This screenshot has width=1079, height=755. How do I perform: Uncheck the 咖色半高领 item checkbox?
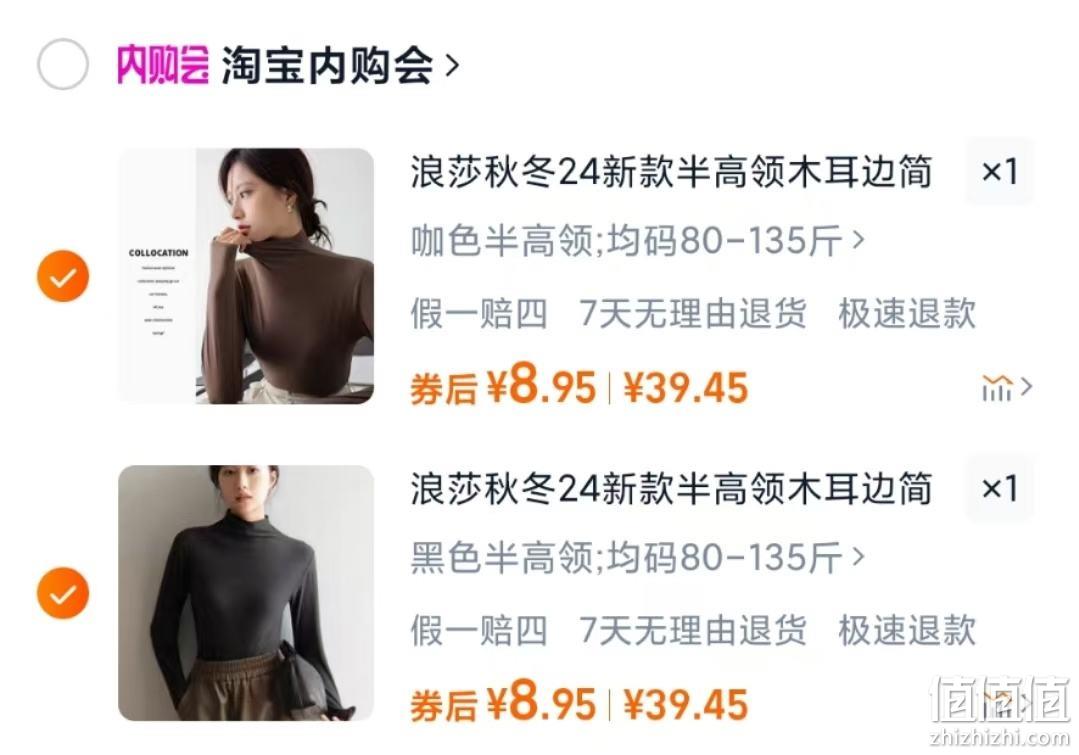(63, 276)
